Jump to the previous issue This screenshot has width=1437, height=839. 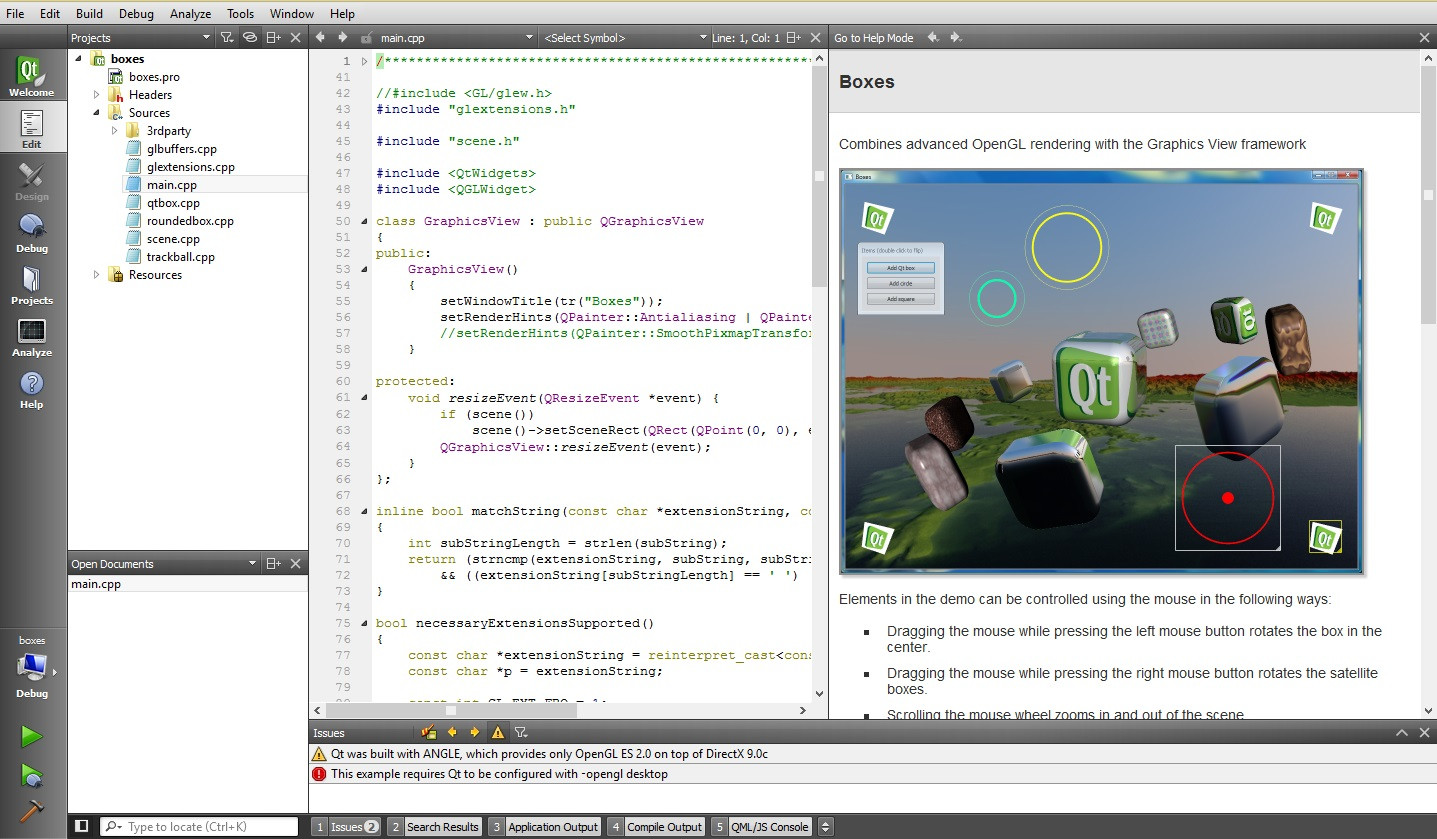click(452, 733)
